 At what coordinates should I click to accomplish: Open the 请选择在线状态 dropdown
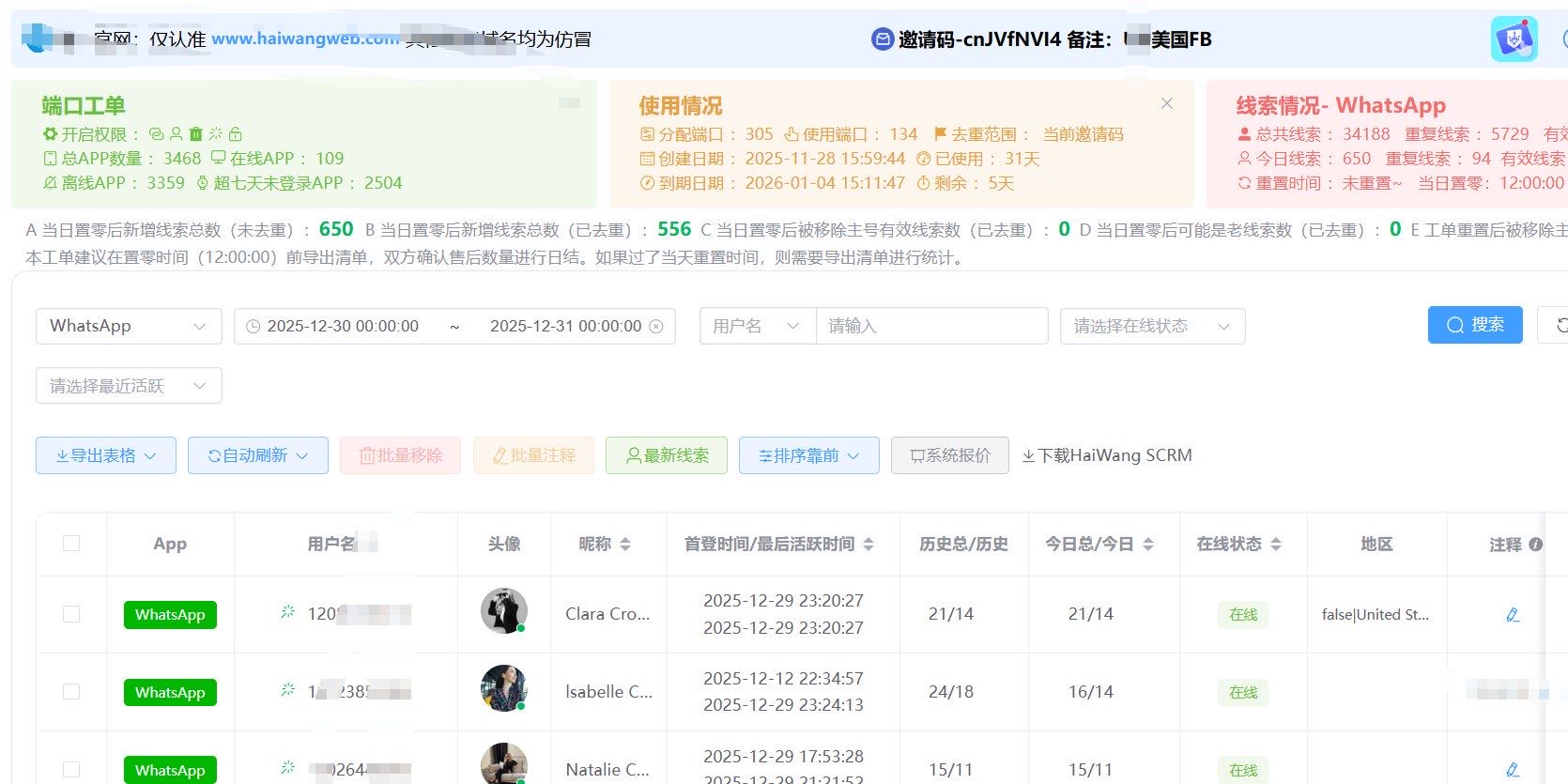tap(1153, 326)
